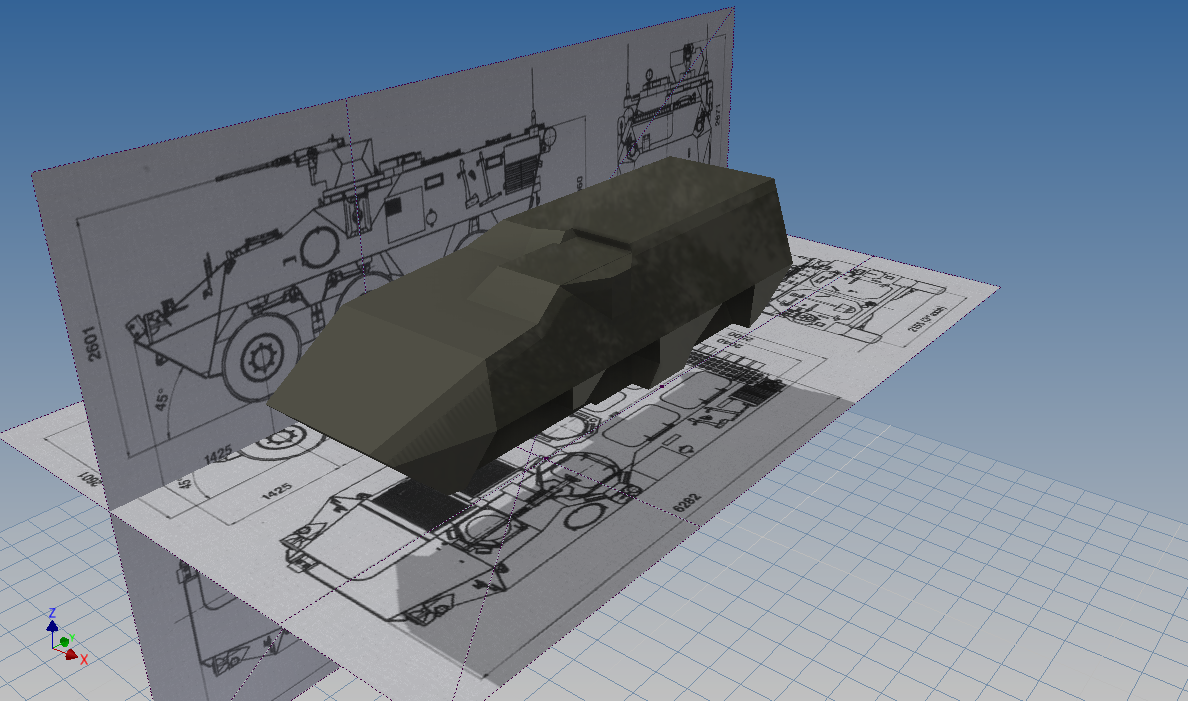Click the red X axis arrow
Viewport: 1188px width, 701px height.
coord(73,655)
